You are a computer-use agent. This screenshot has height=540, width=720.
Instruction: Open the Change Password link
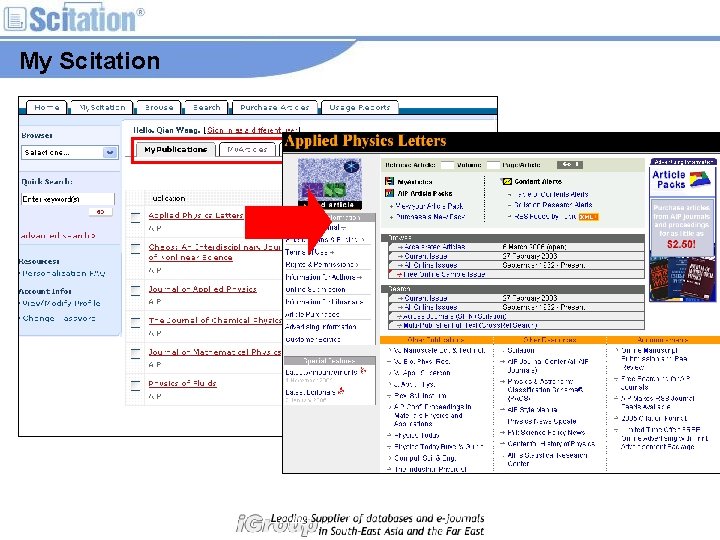(x=59, y=319)
